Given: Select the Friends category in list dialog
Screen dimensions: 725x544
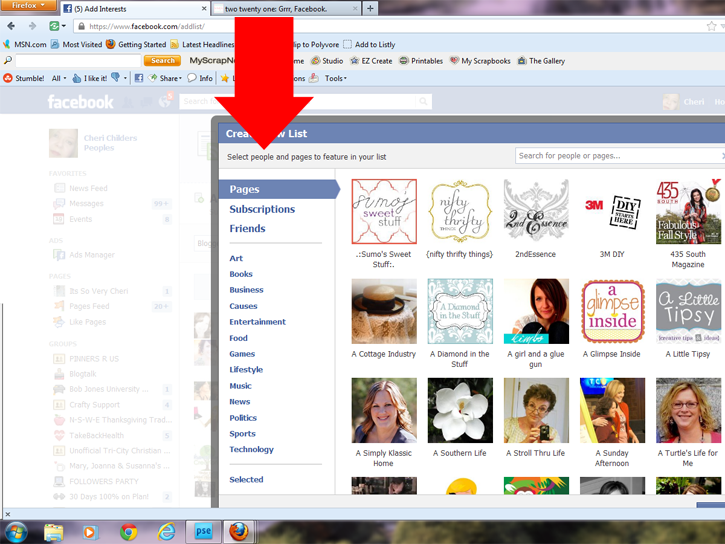Looking at the screenshot, I should pyautogui.click(x=247, y=229).
